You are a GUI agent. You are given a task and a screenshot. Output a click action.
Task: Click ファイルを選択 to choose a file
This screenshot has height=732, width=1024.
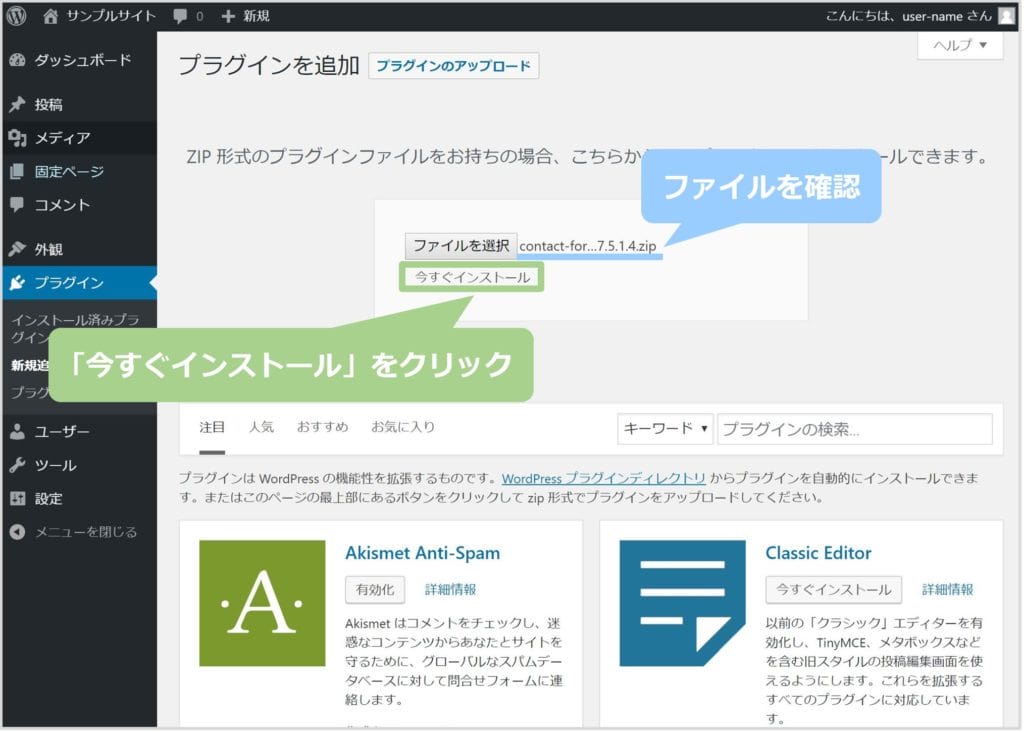point(461,246)
